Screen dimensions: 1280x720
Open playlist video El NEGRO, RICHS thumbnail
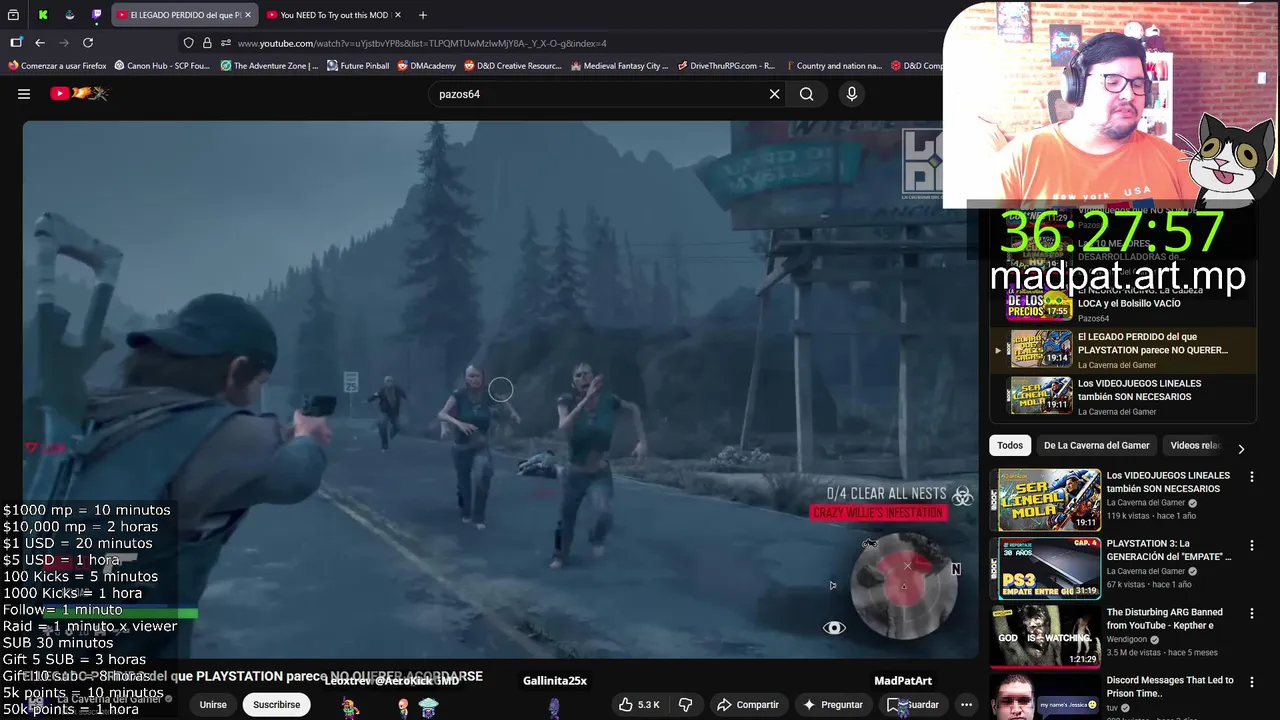click(1041, 303)
